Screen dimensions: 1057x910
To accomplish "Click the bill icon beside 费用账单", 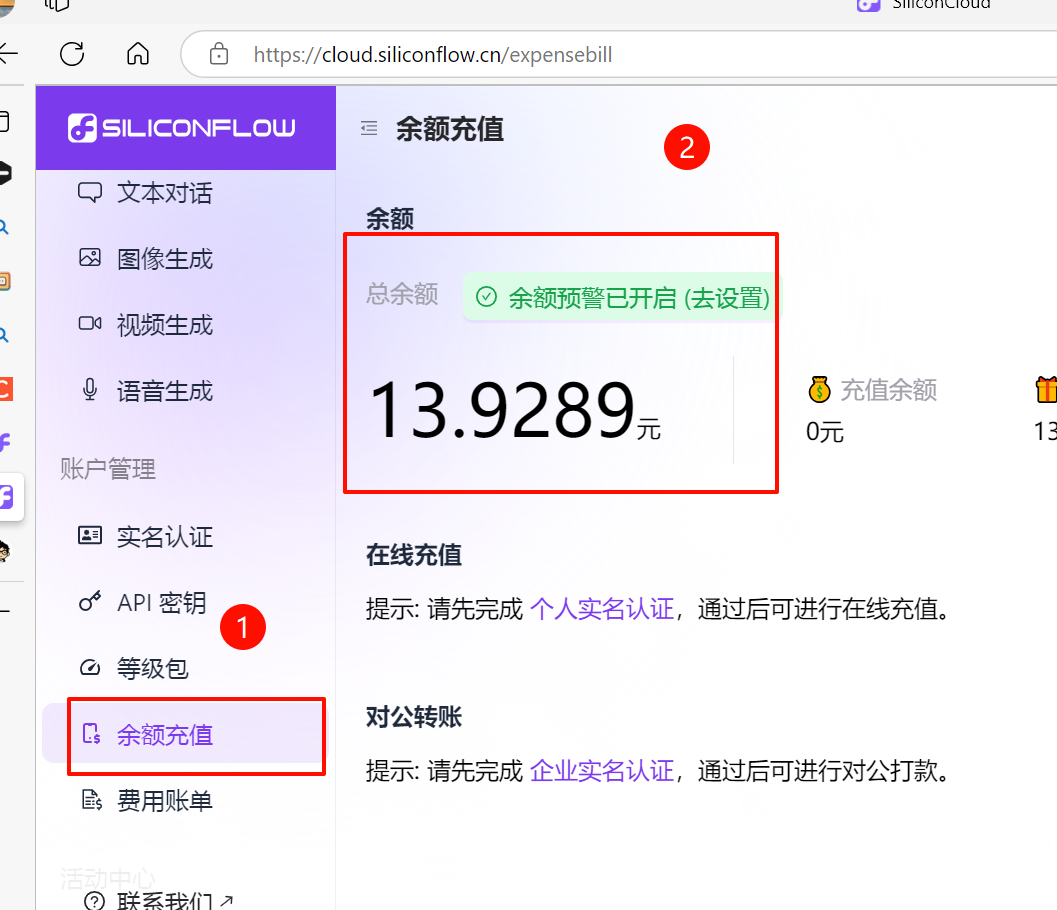I will (x=91, y=800).
